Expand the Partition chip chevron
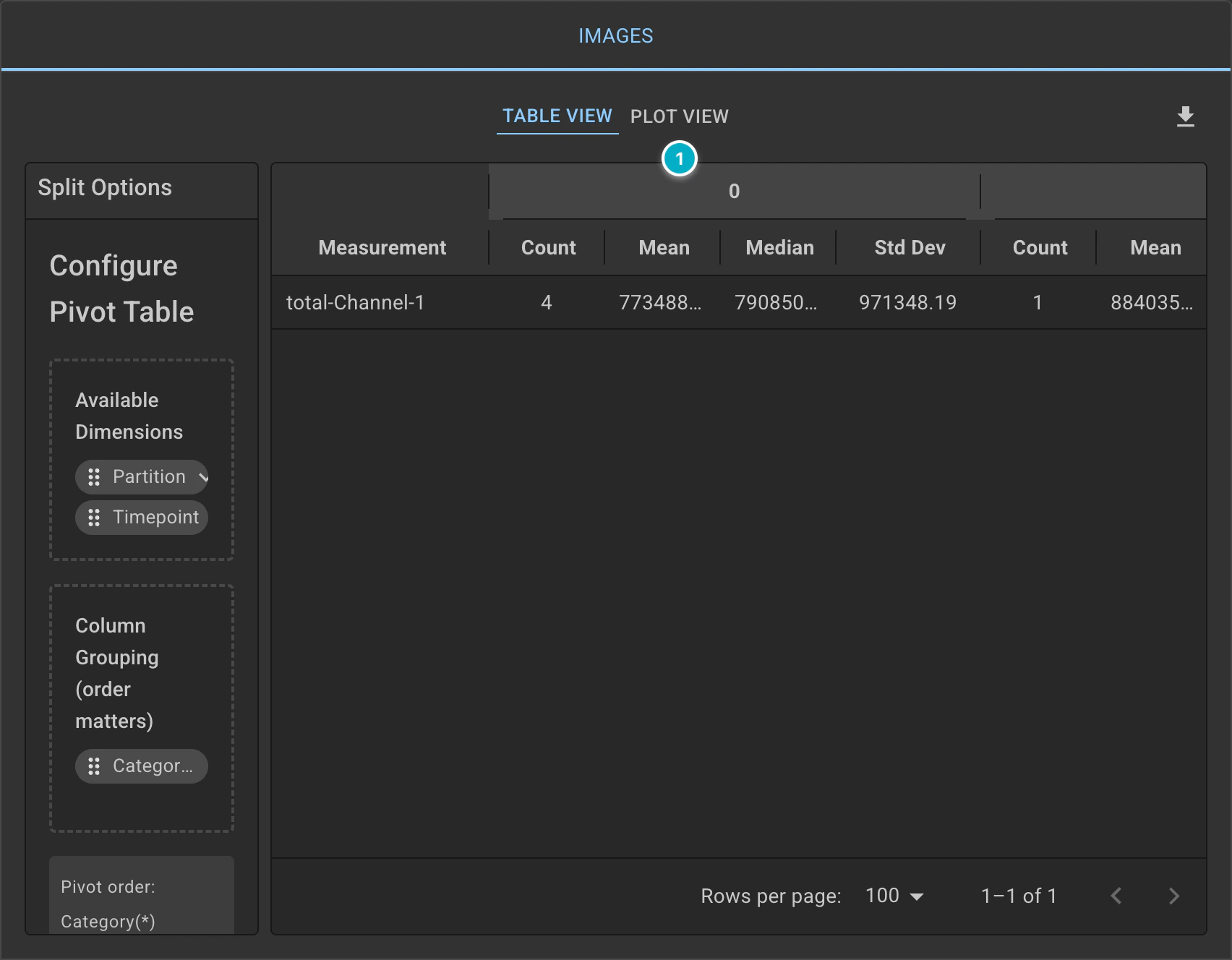 (202, 477)
